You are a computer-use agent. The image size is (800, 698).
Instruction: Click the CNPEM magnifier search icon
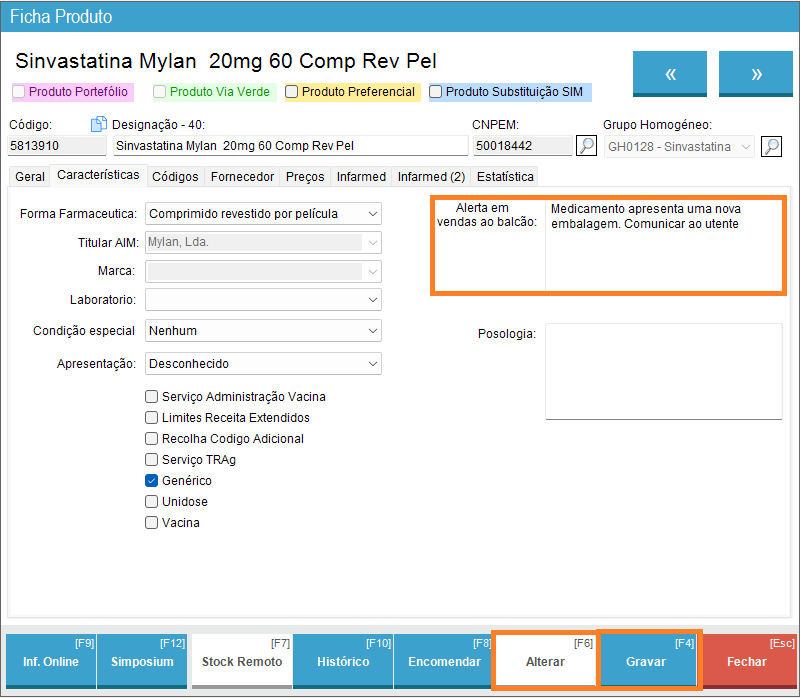(x=587, y=146)
